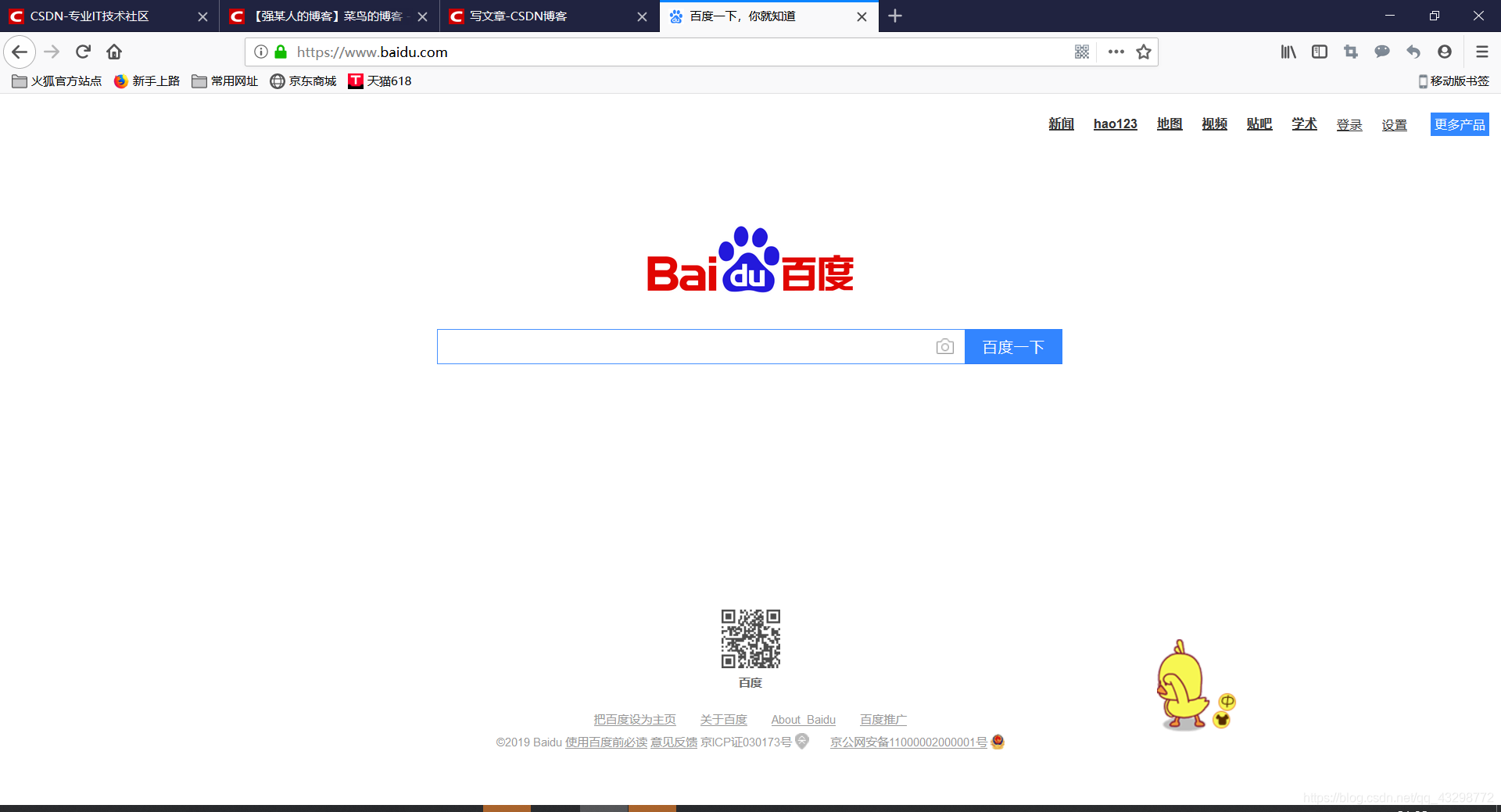Screen dimensions: 1501x812
Task: Select the 百度一下，你就知道 tab
Action: click(769, 16)
